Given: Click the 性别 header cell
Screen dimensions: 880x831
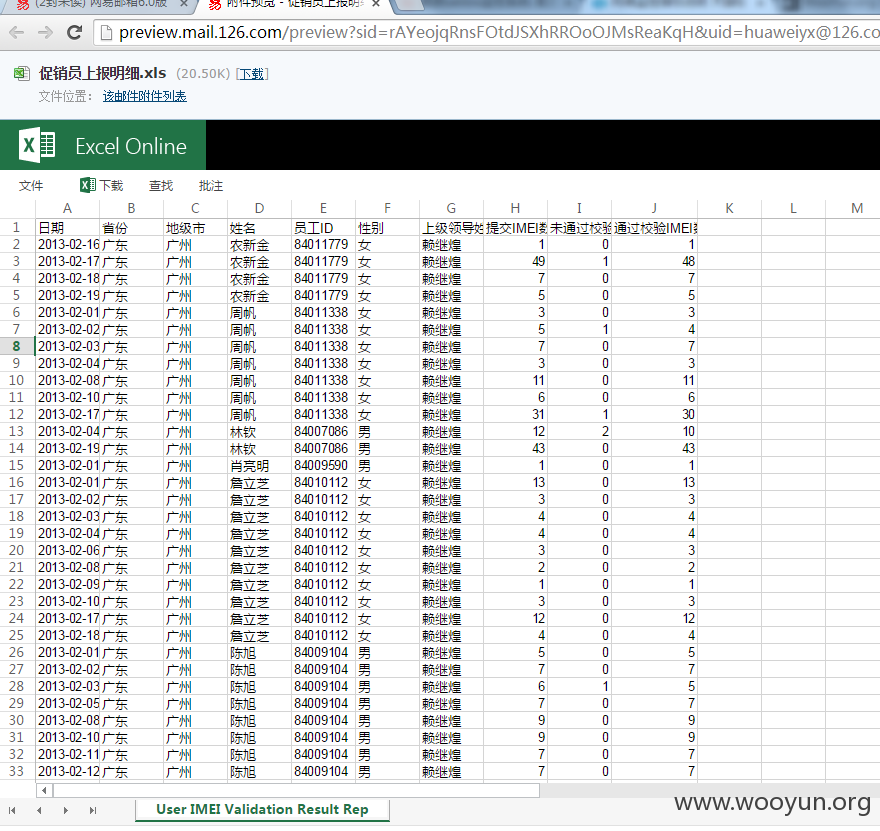Looking at the screenshot, I should point(387,228).
